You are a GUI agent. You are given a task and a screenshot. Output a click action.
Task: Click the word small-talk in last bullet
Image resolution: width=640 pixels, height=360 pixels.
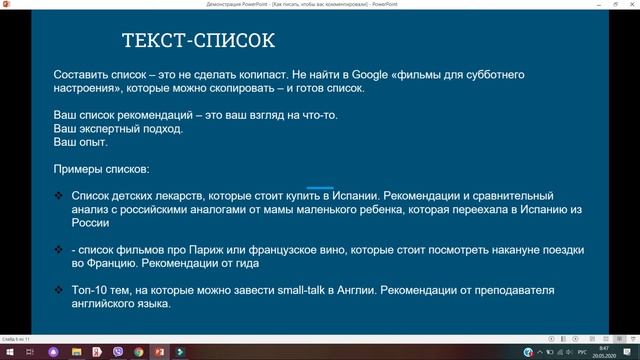pos(301,290)
